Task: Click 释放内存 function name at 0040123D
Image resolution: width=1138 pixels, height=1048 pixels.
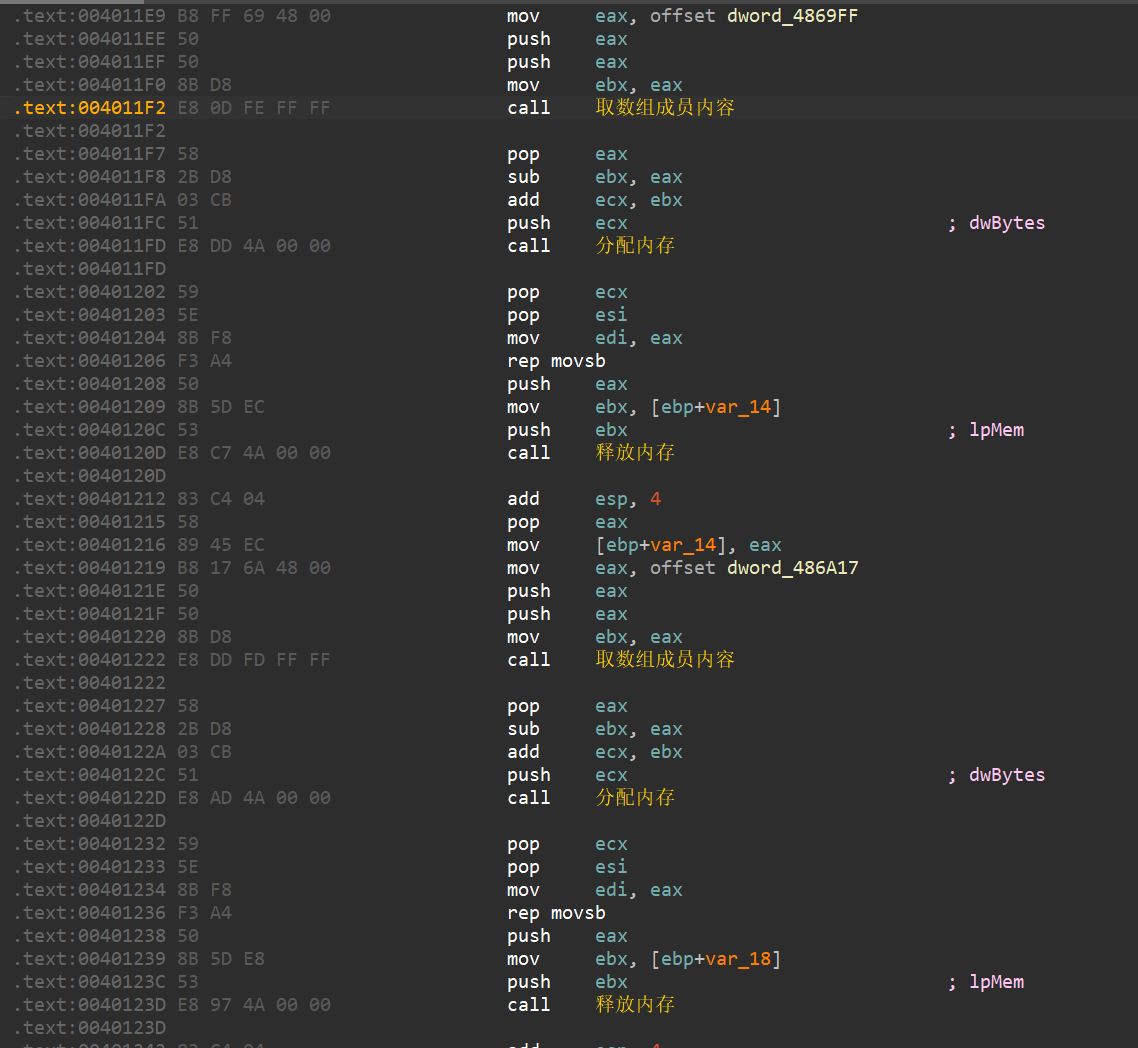Action: (635, 1005)
